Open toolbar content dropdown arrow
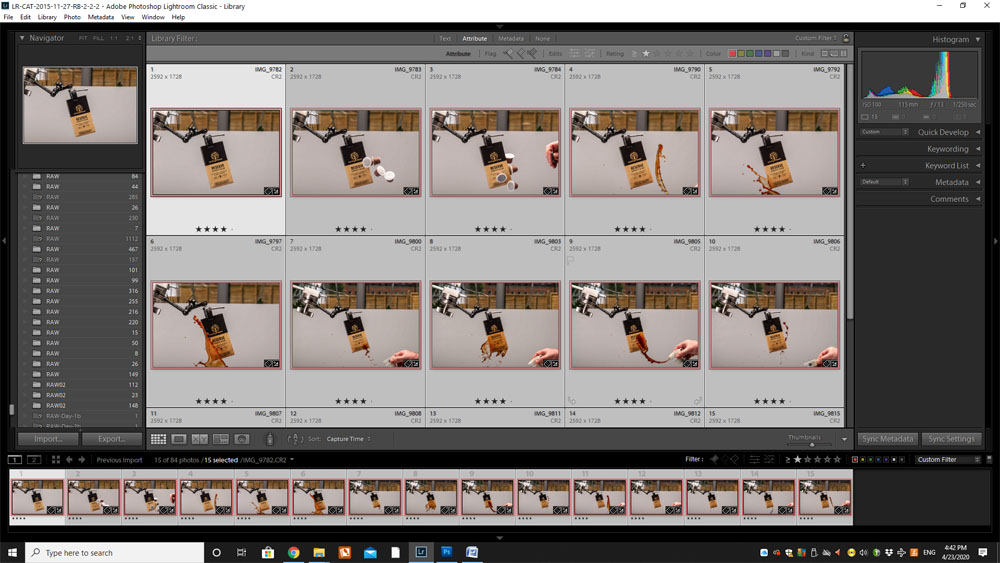Image resolution: width=1000 pixels, height=563 pixels. 844,439
